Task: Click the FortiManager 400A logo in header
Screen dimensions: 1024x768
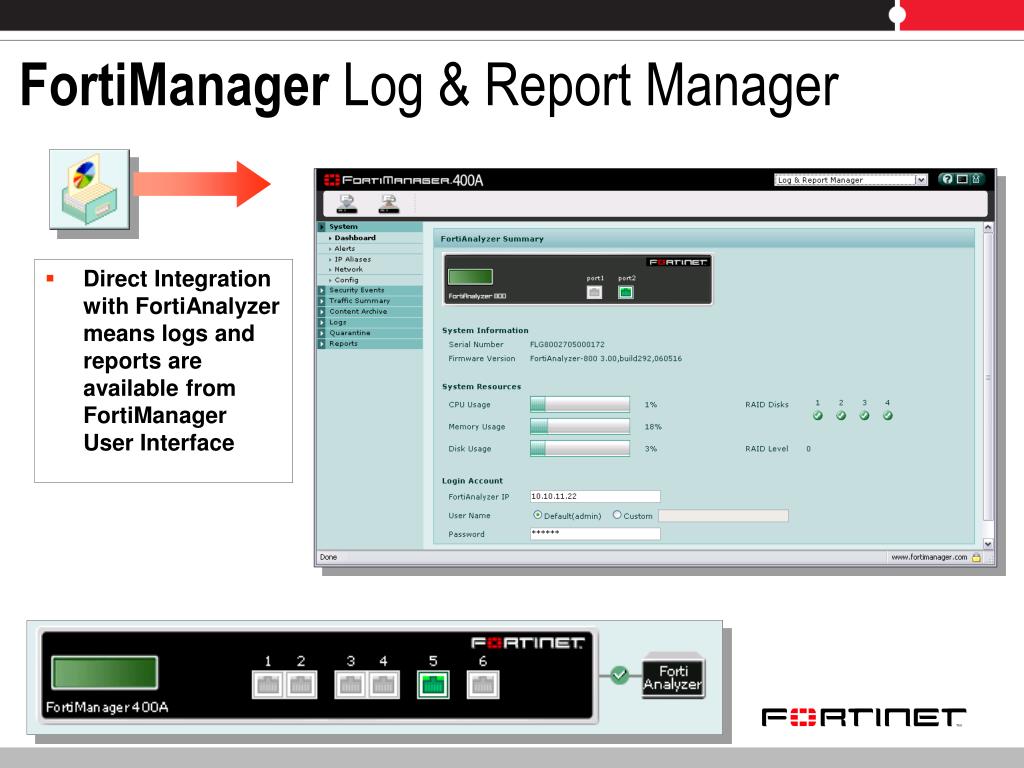Action: (404, 180)
